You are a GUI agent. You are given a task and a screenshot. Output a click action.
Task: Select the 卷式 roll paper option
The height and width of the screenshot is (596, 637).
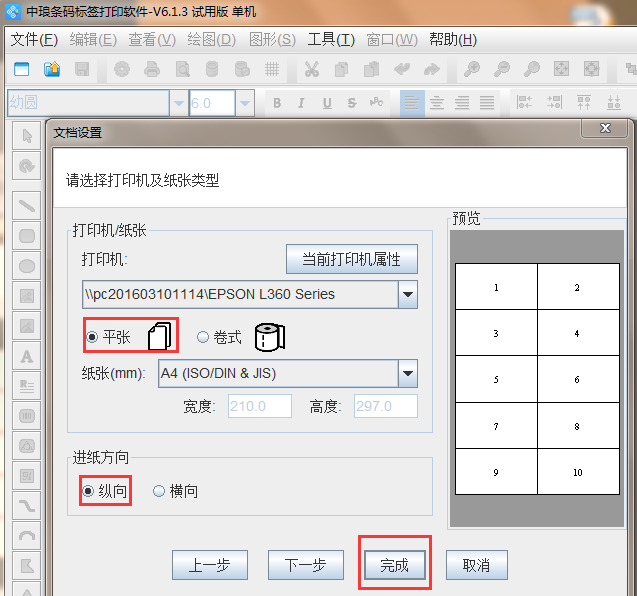tap(203, 338)
